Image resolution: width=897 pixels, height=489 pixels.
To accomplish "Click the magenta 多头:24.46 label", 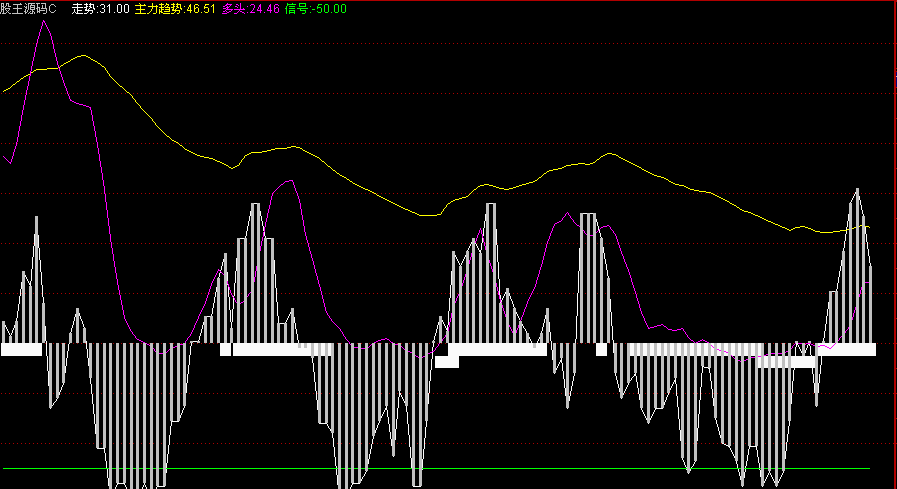I will 251,9.
